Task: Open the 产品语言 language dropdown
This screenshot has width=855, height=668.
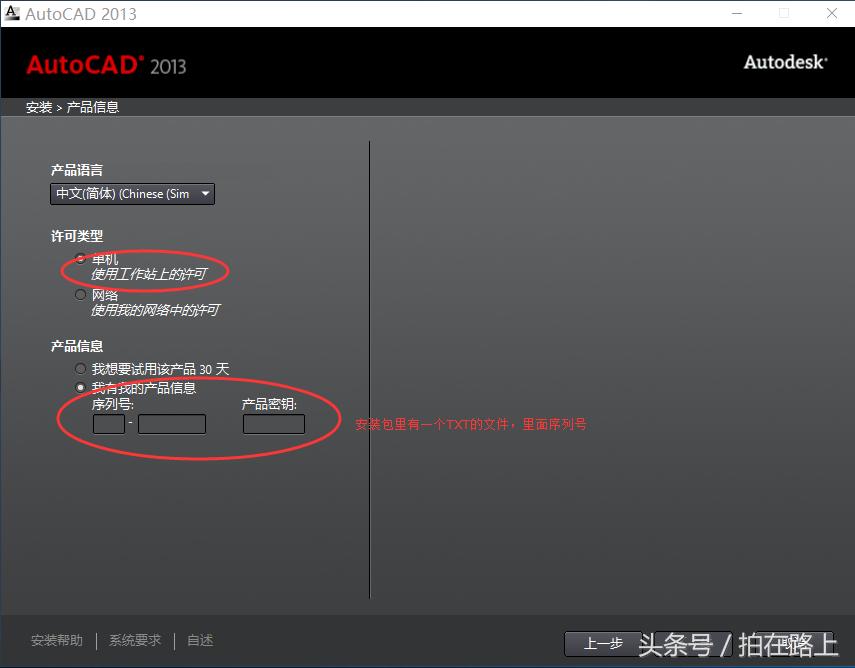Action: pos(132,193)
